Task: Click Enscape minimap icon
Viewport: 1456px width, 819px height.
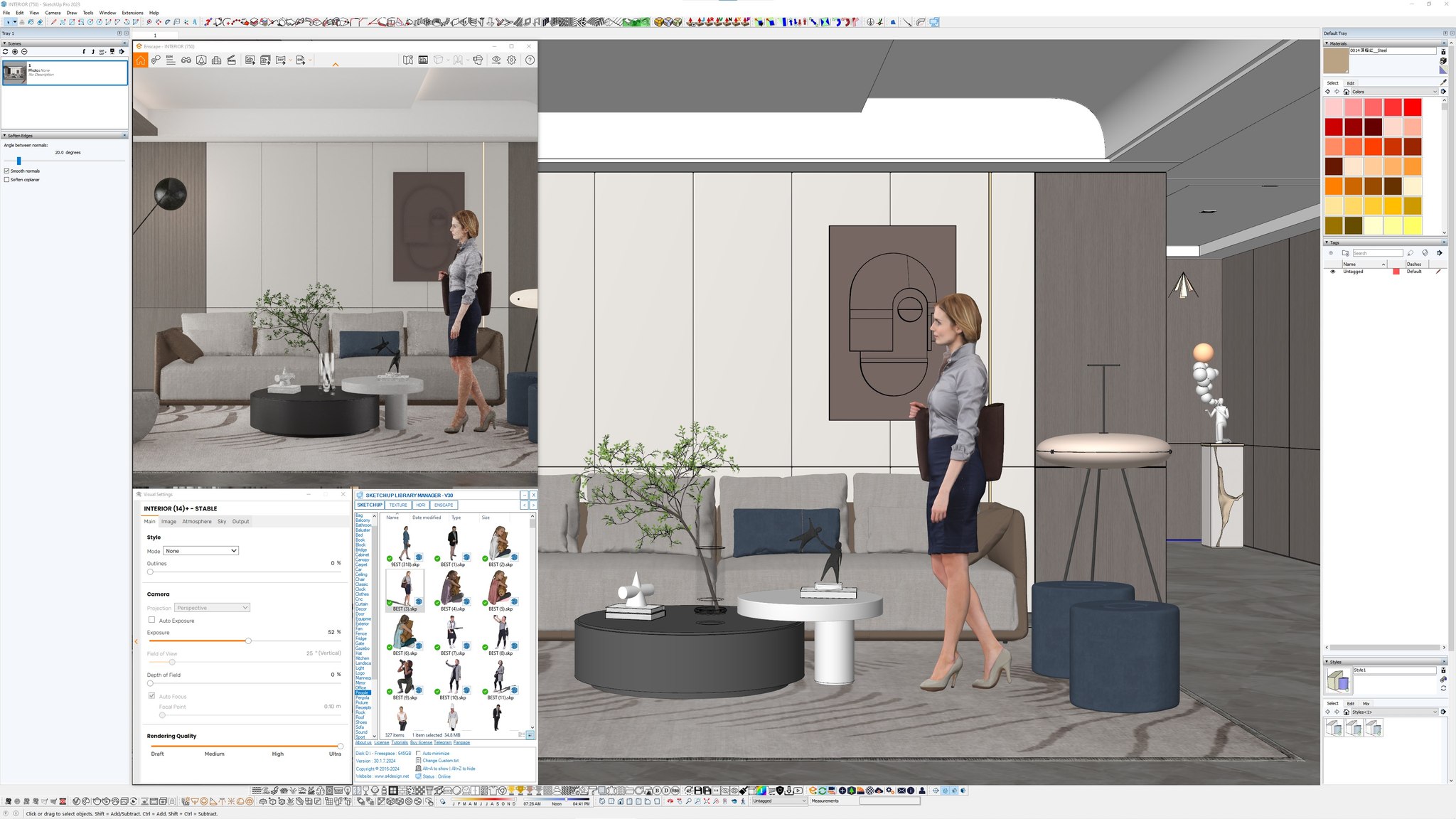Action: 408,60
